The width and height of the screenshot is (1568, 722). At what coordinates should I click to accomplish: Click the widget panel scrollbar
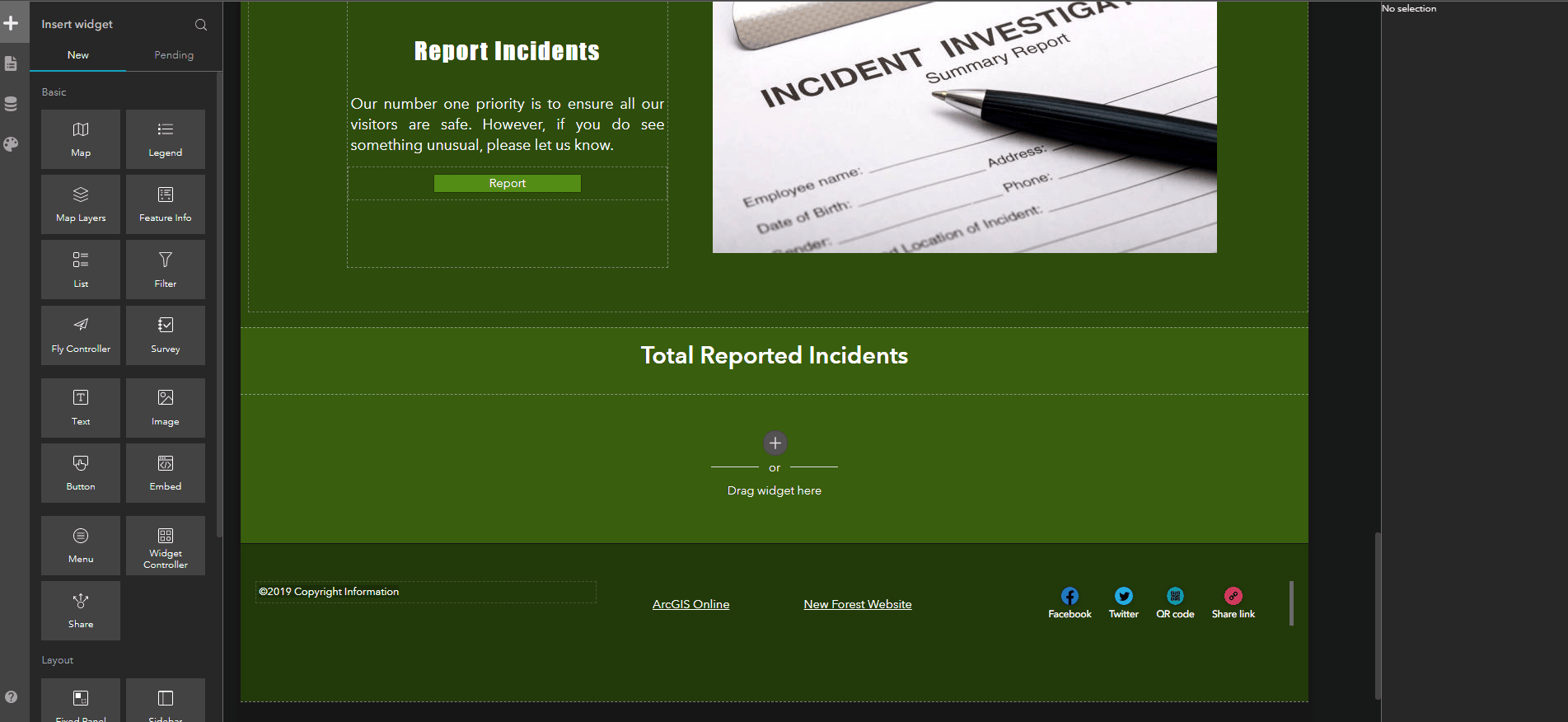coord(219,304)
